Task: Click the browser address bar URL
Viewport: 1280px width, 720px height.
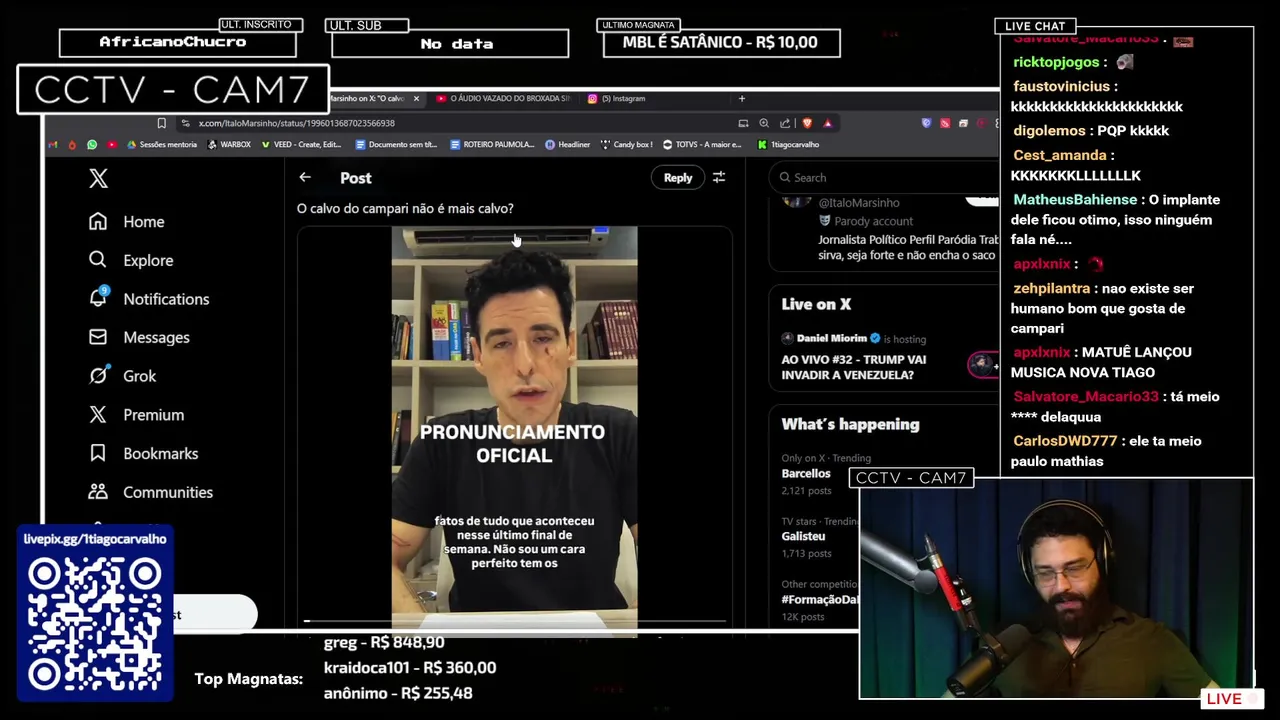Action: (297, 123)
